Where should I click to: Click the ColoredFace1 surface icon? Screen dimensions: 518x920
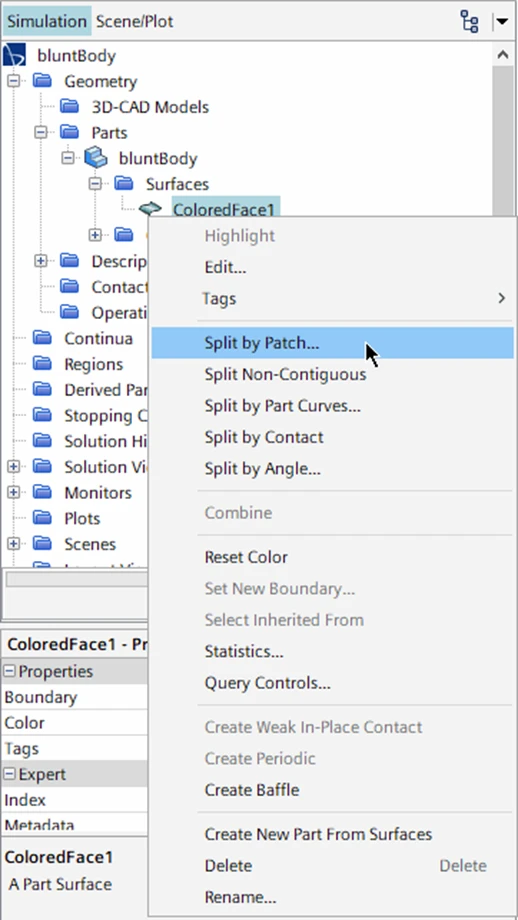coord(151,208)
